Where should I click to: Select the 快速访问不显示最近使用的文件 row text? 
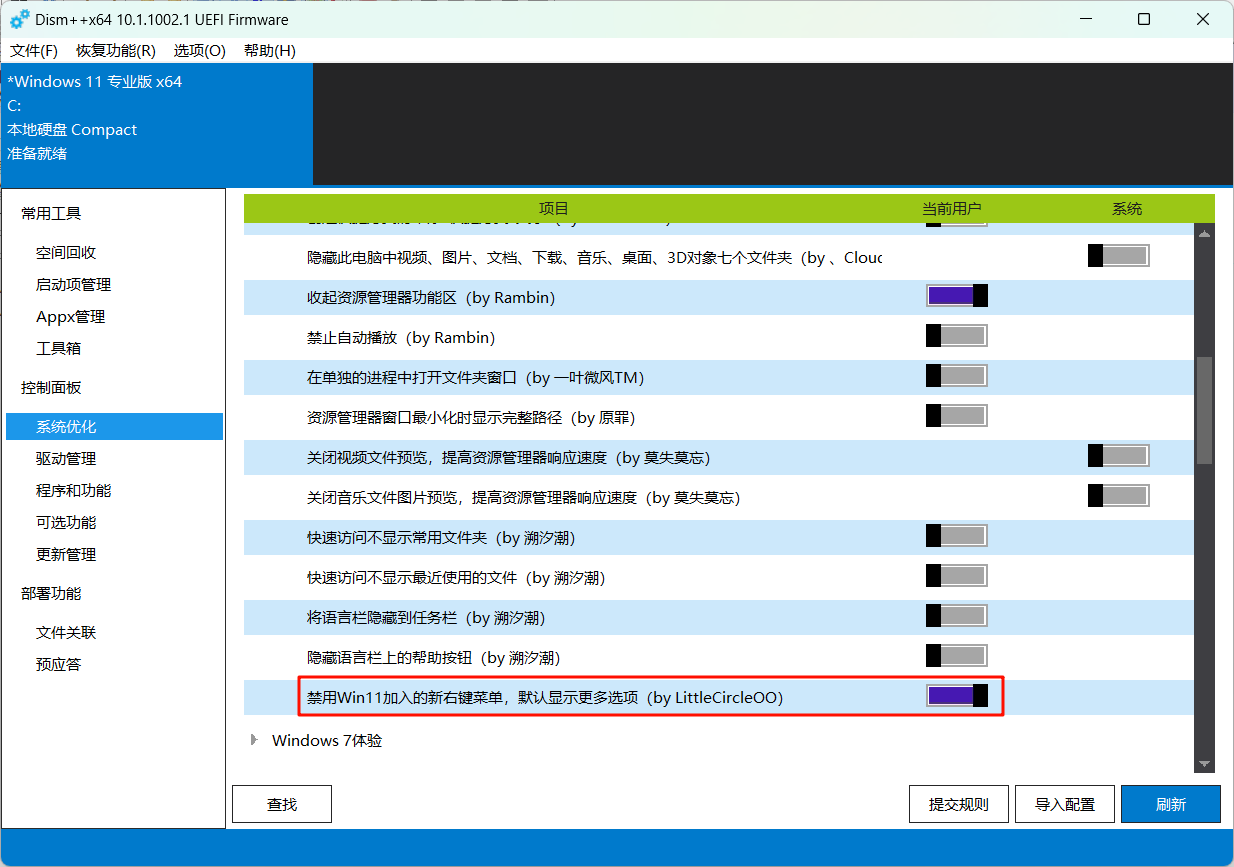(x=456, y=578)
